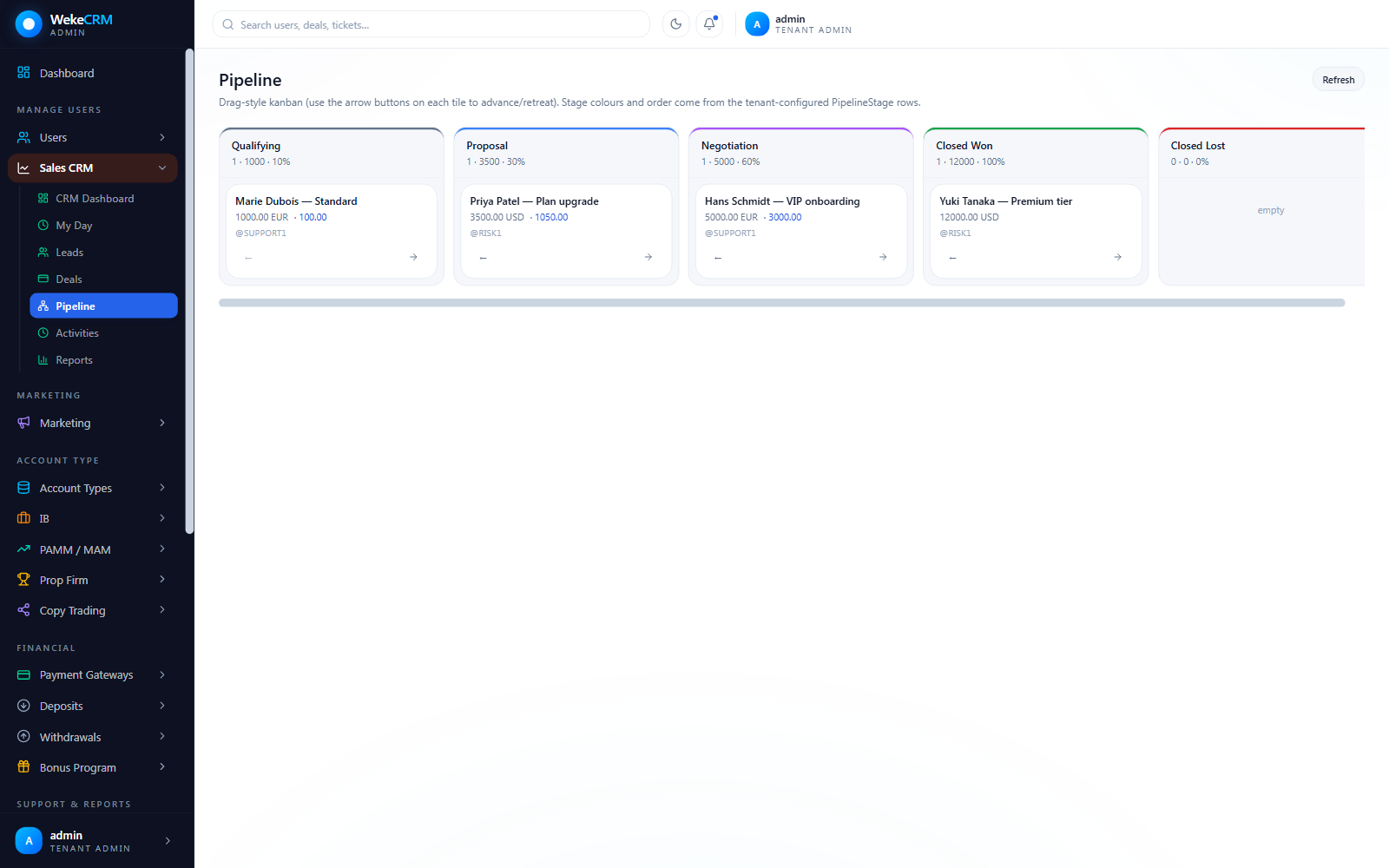Open the Activities page
Image resolution: width=1389 pixels, height=868 pixels.
pyautogui.click(x=103, y=333)
